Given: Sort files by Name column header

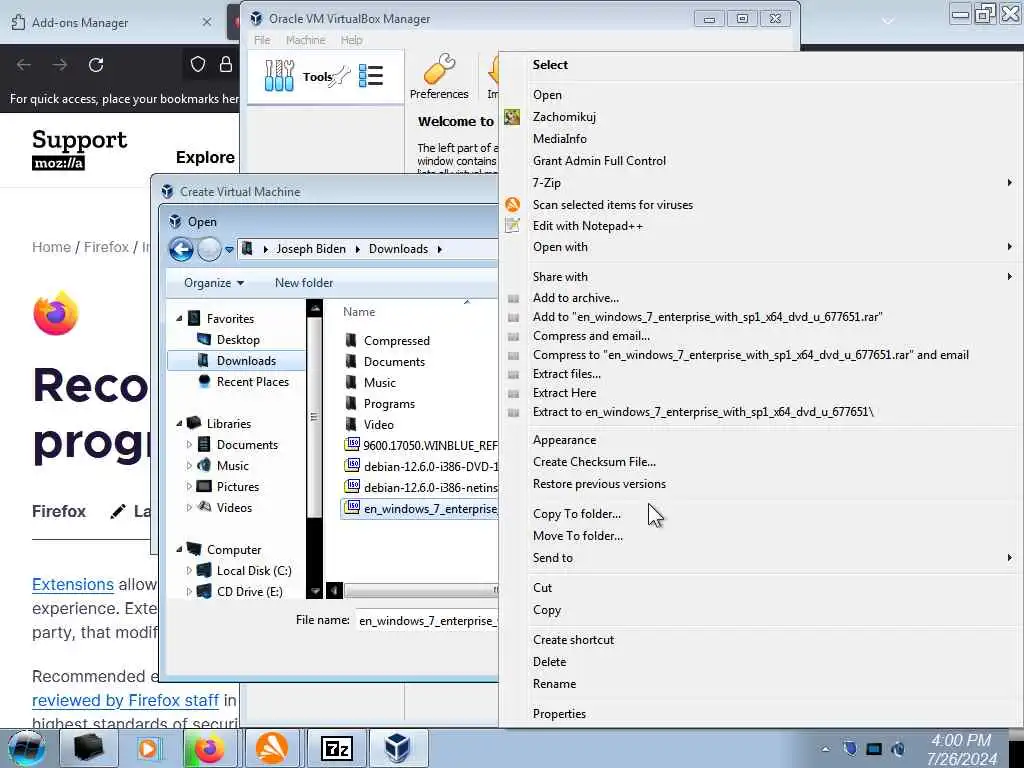Looking at the screenshot, I should 359,312.
